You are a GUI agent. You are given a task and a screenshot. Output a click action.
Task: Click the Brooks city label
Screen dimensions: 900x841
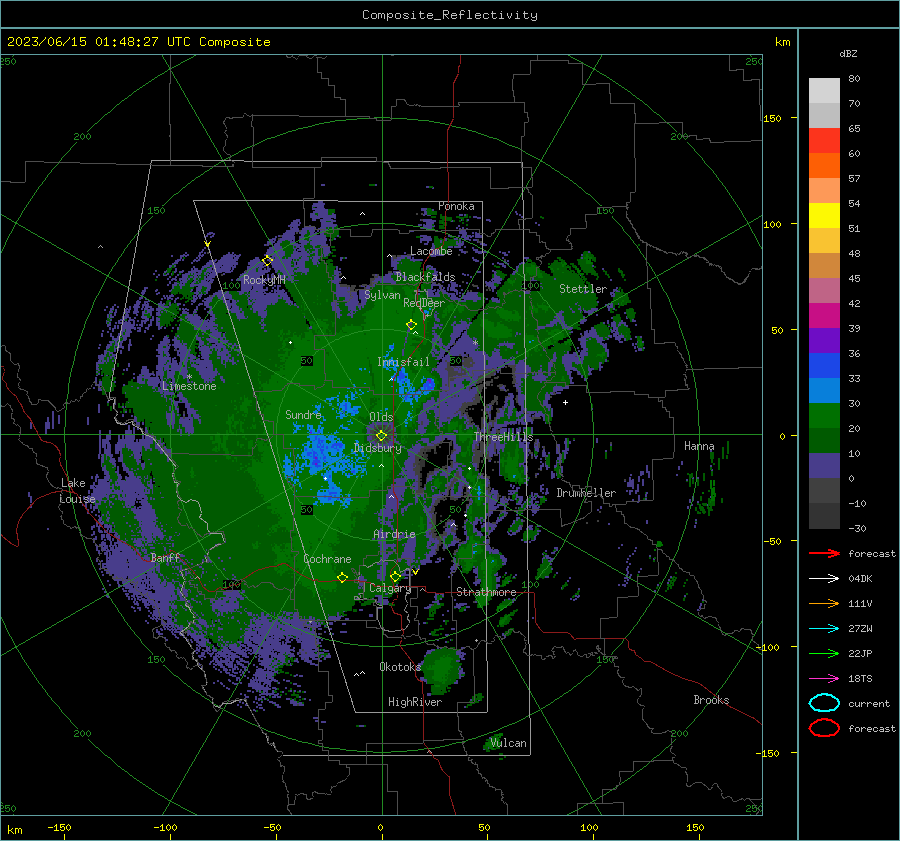711,700
